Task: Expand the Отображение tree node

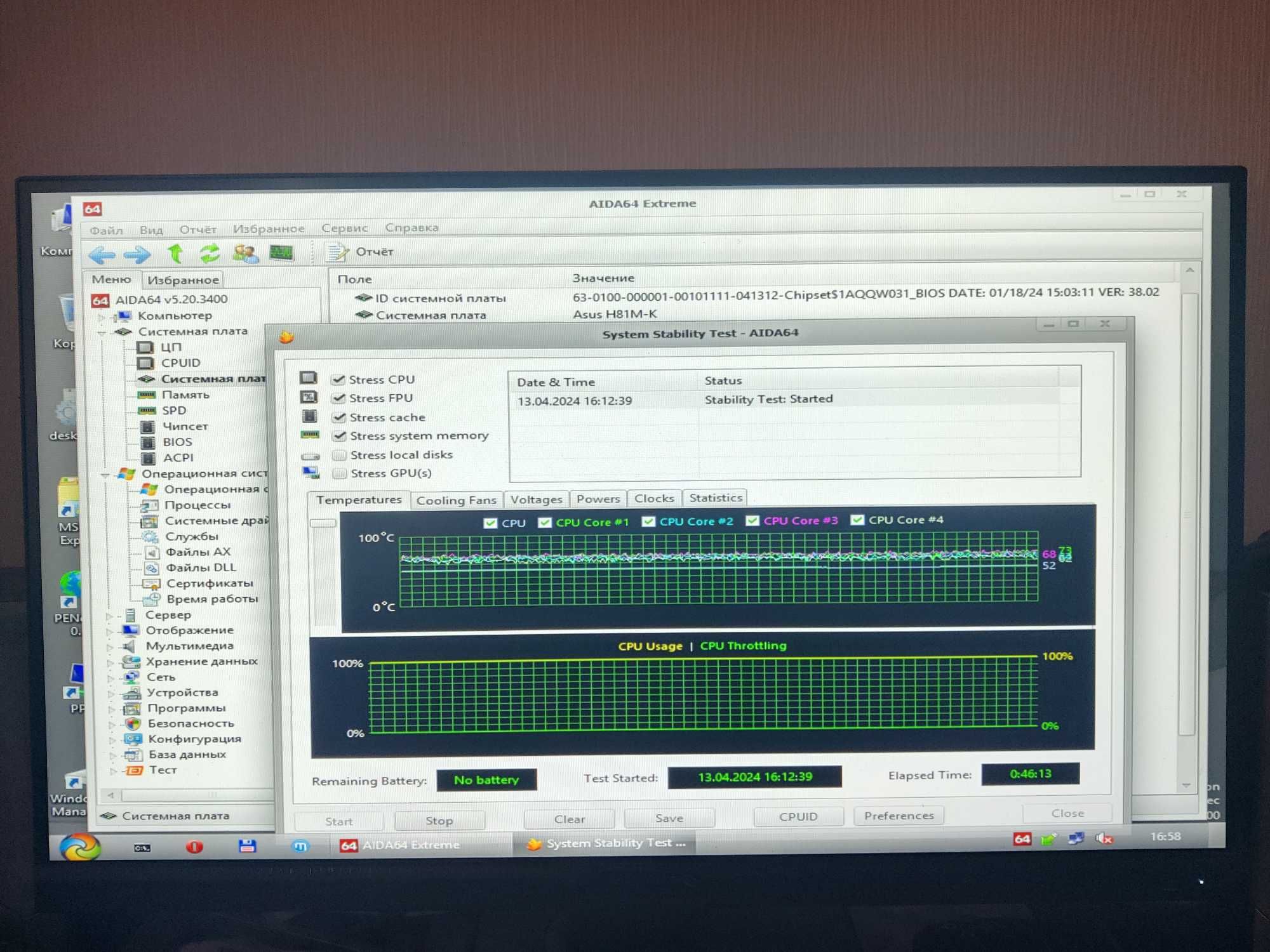Action: (110, 631)
